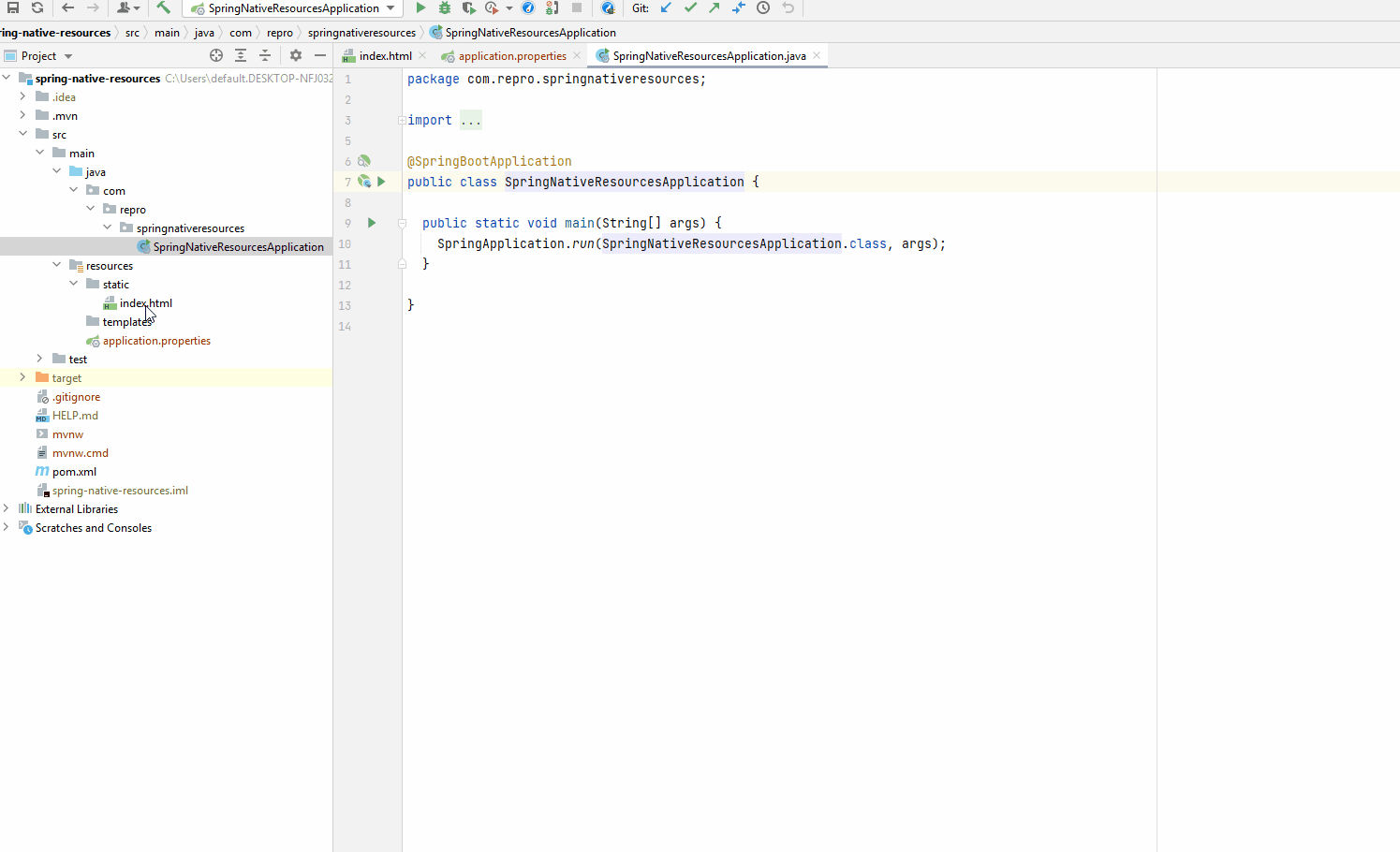
Task: Collapse the src folder
Action: 23,134
